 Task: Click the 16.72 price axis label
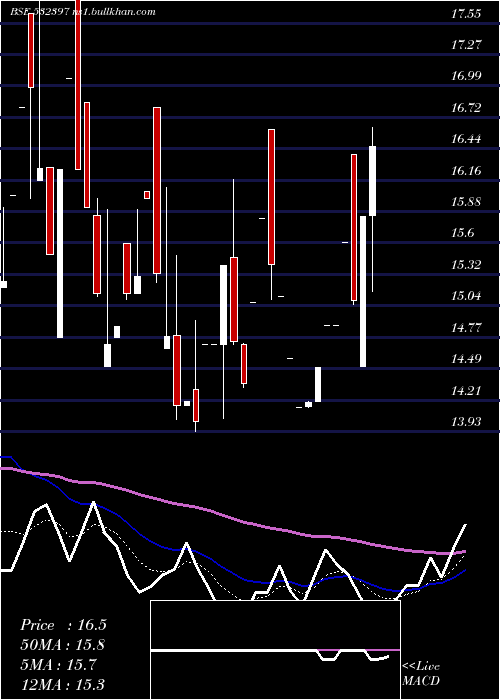tap(466, 108)
